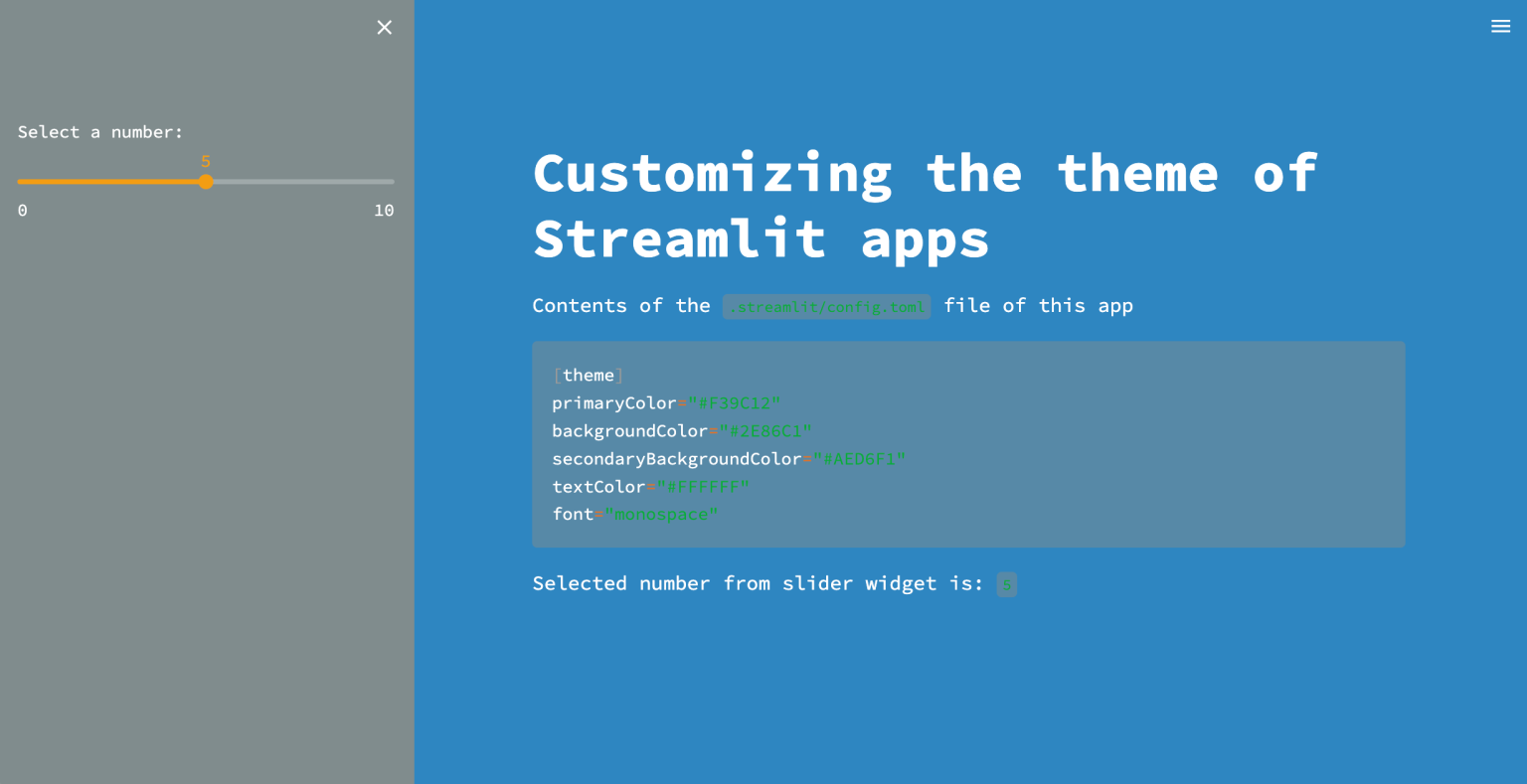Collapse the sidebar using the X icon
1527x784 pixels.
coord(384,27)
